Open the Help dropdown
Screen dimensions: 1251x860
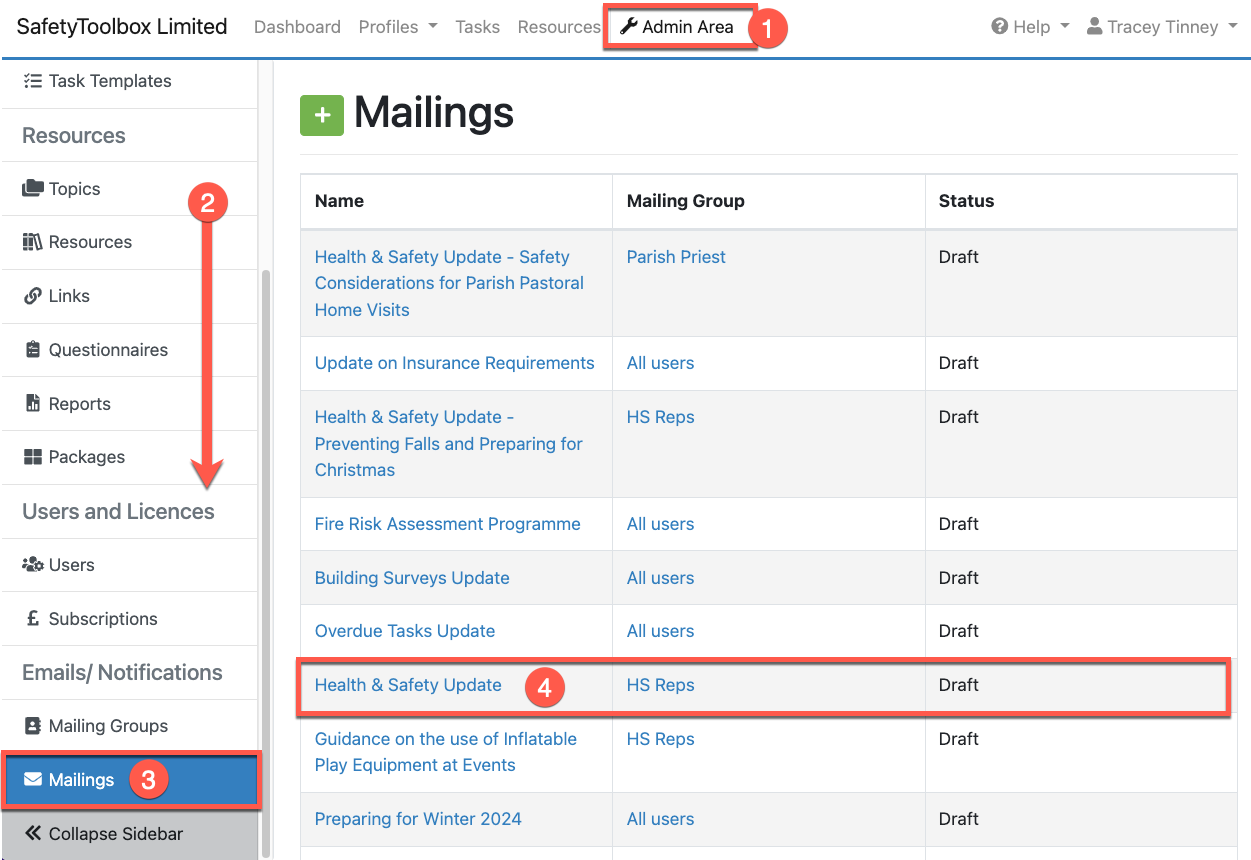[1030, 27]
